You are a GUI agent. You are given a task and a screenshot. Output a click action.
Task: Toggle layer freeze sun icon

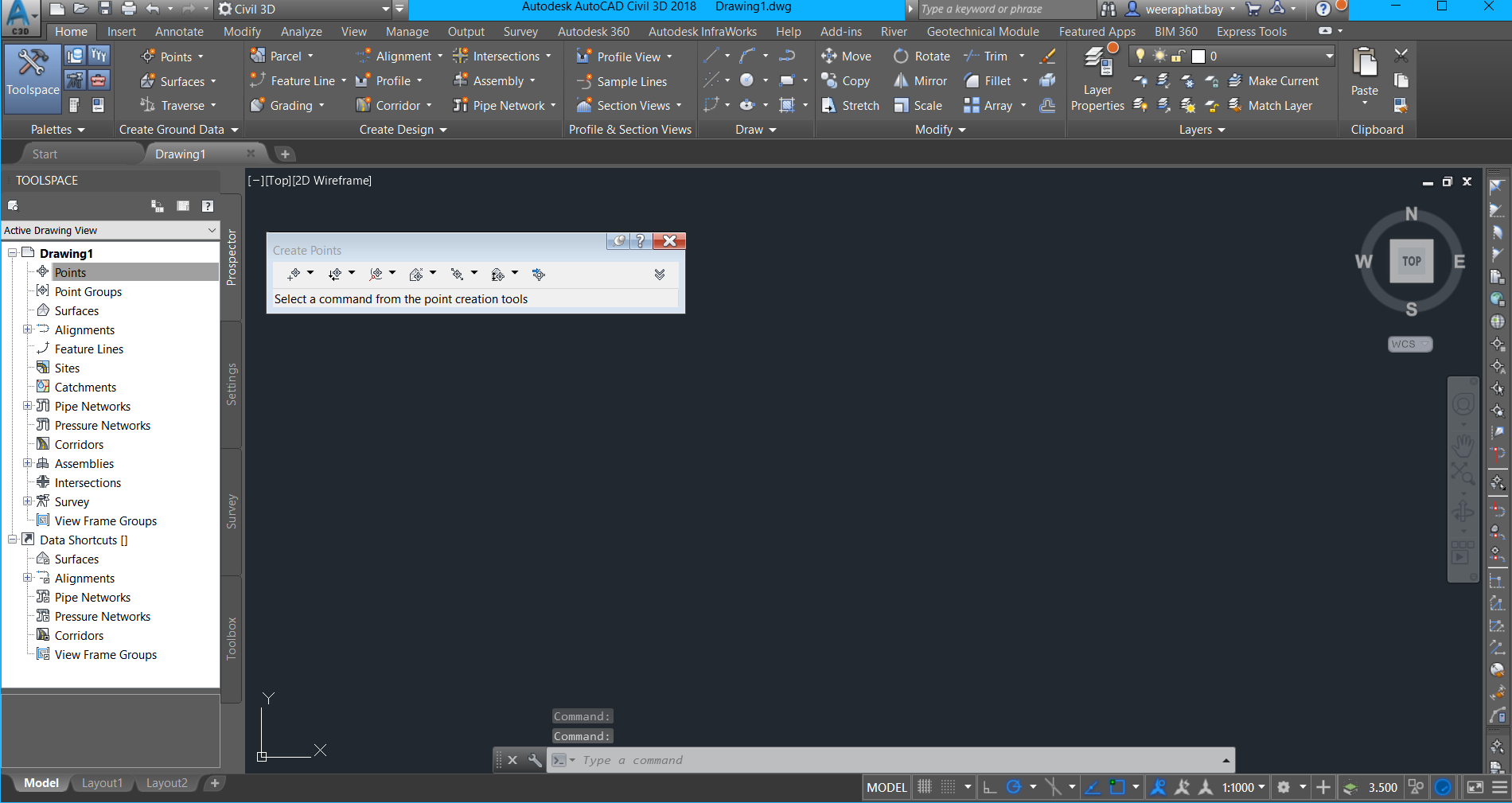[x=1159, y=56]
